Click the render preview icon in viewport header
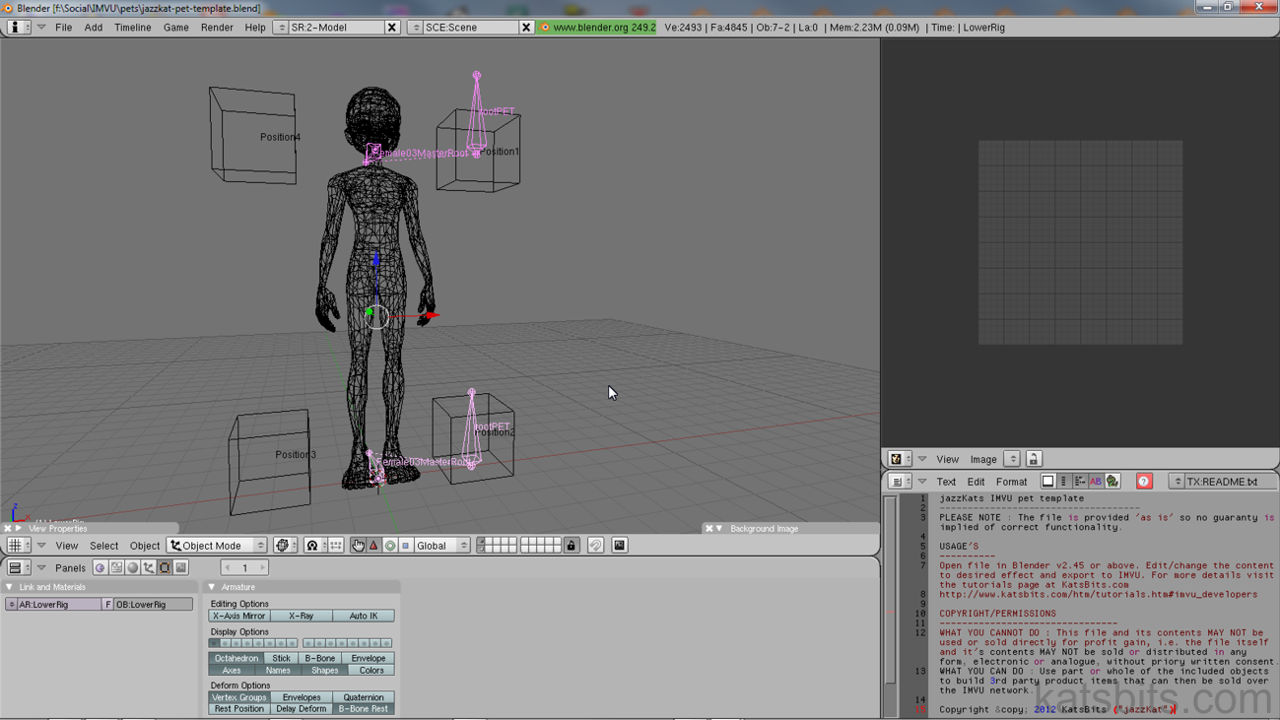 coord(620,545)
